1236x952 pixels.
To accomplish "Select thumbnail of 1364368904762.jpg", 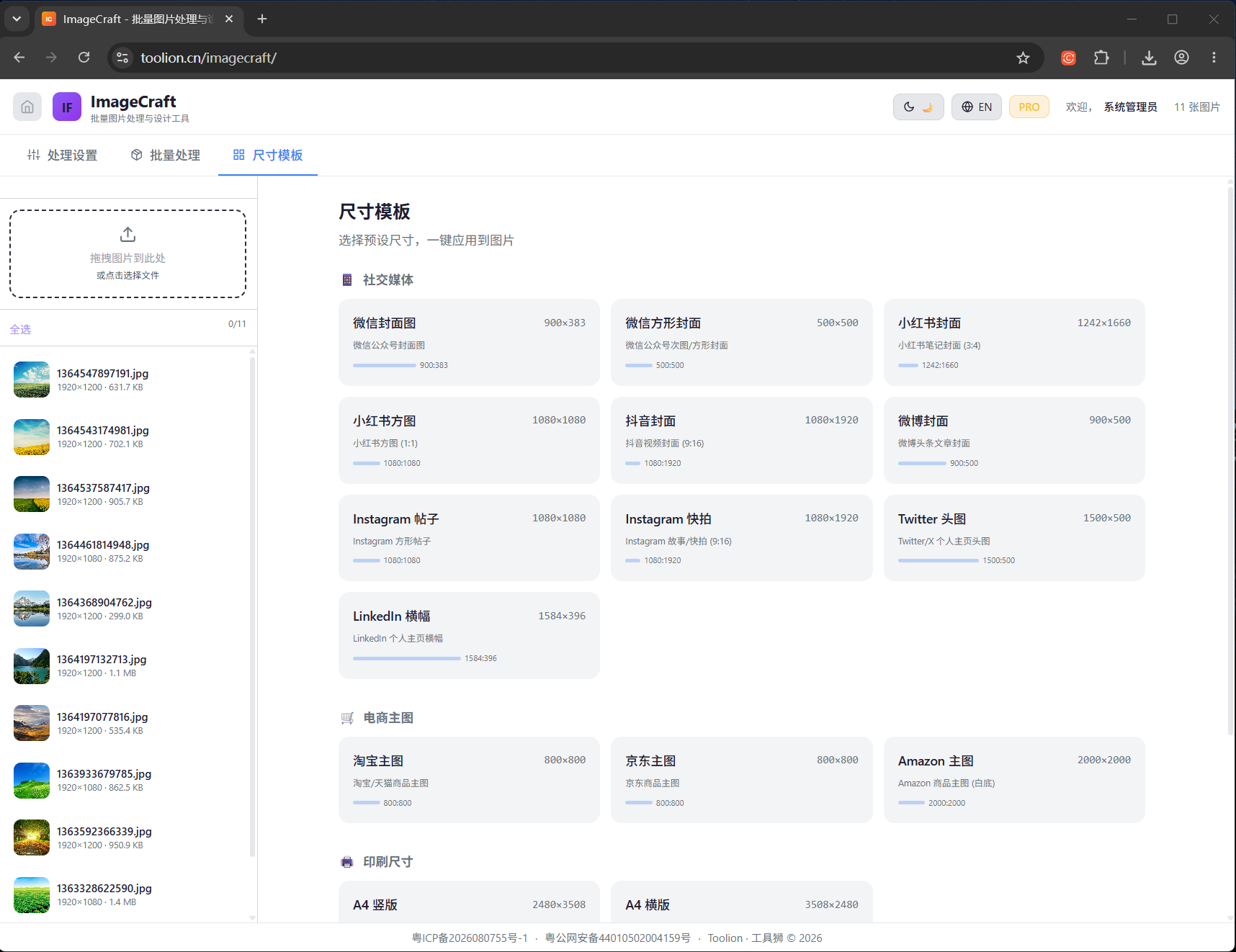I will click(32, 609).
